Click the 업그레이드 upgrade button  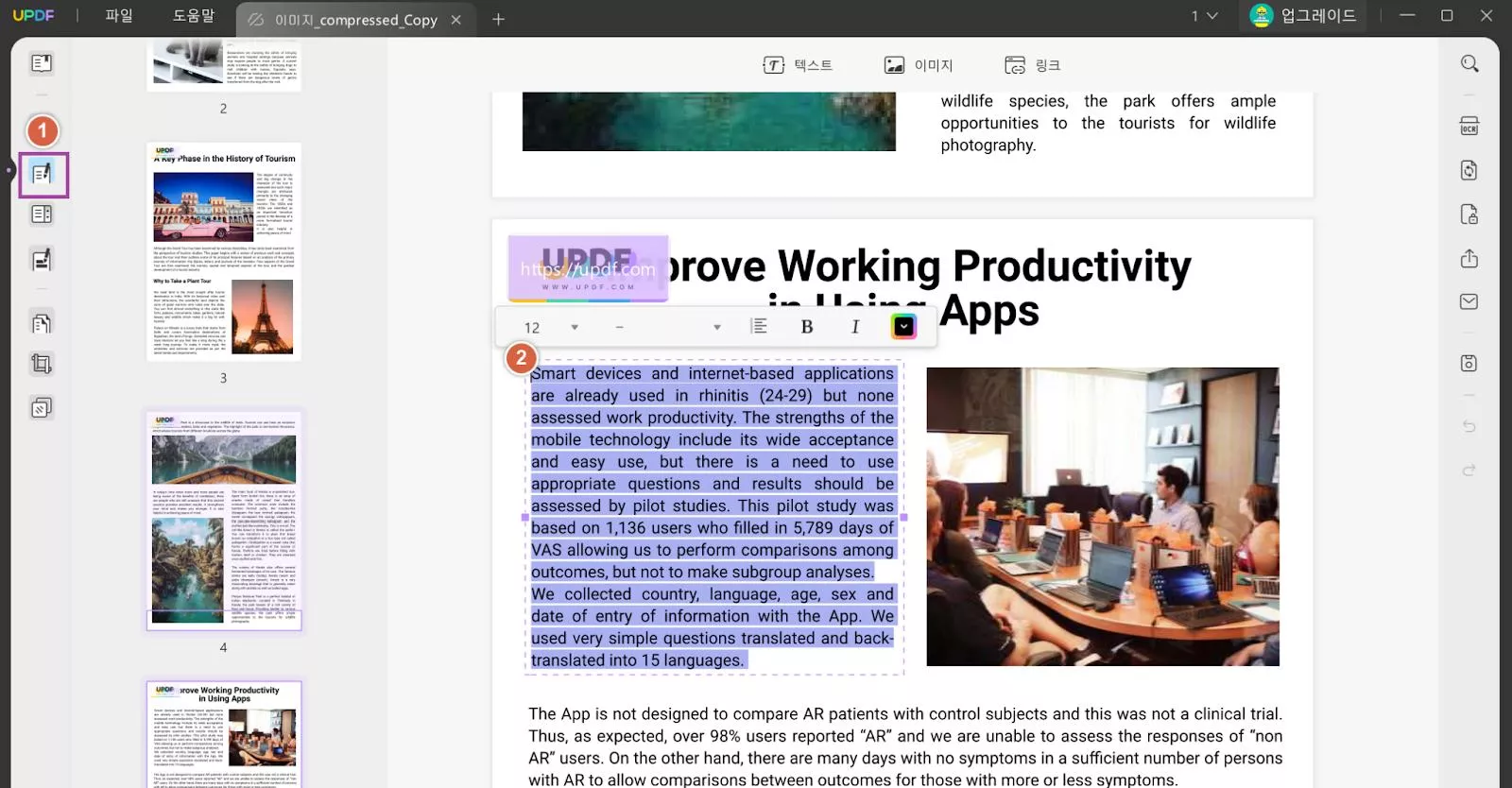[1303, 15]
